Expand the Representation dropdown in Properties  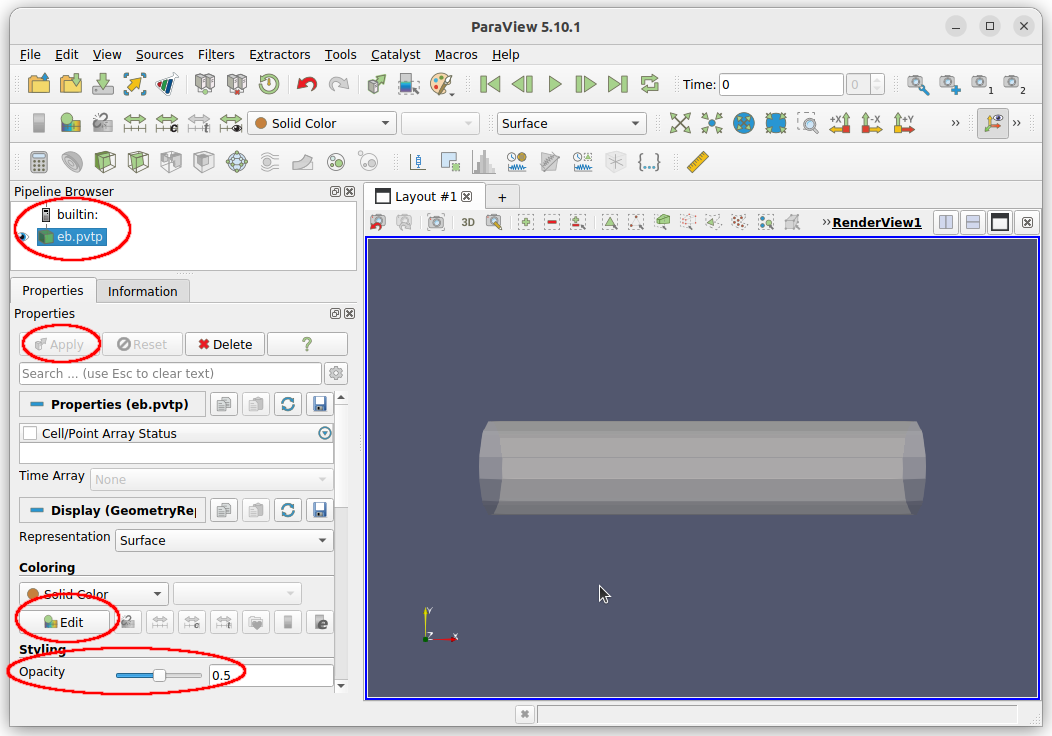coord(225,540)
